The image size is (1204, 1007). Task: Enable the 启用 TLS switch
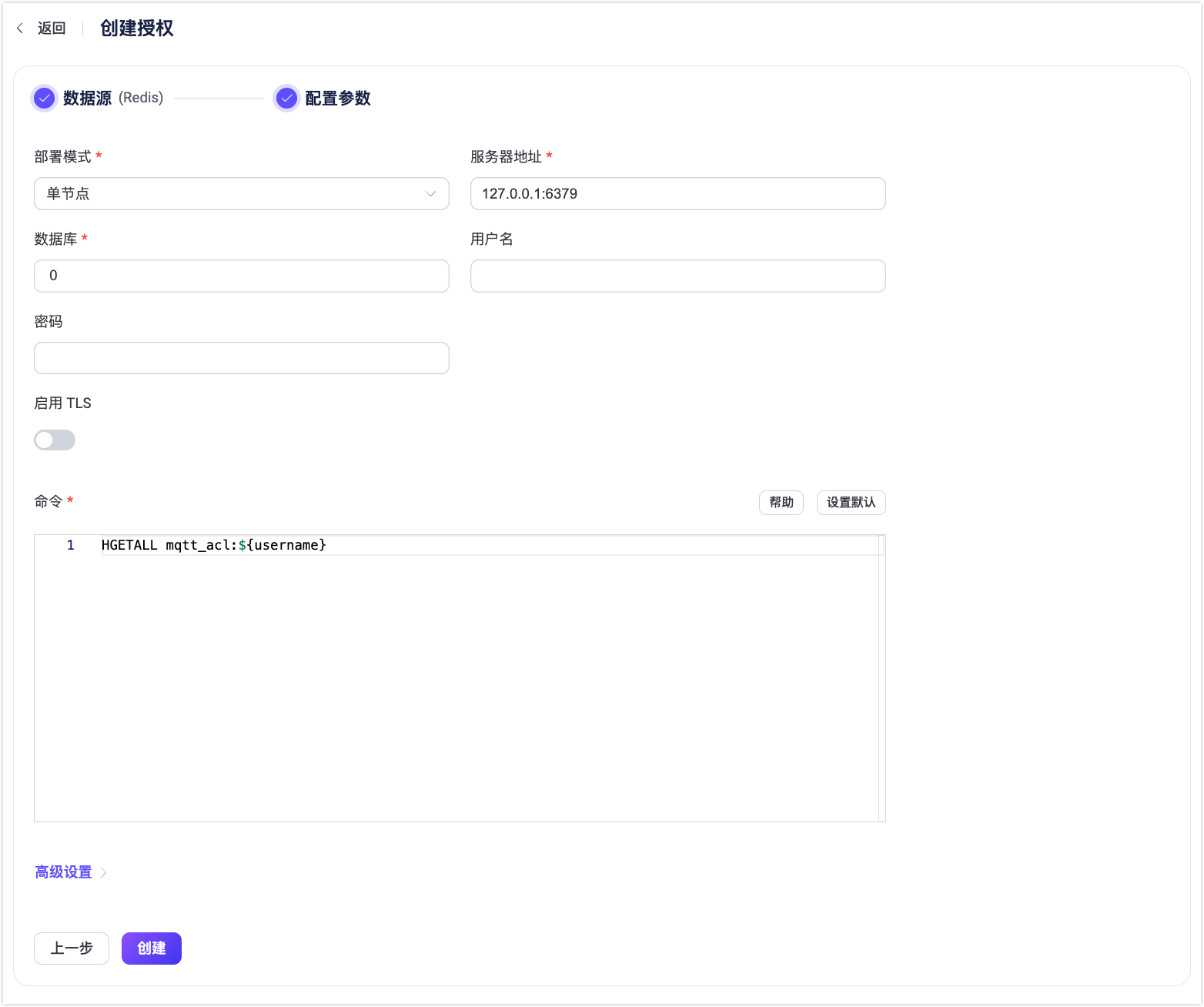click(54, 440)
